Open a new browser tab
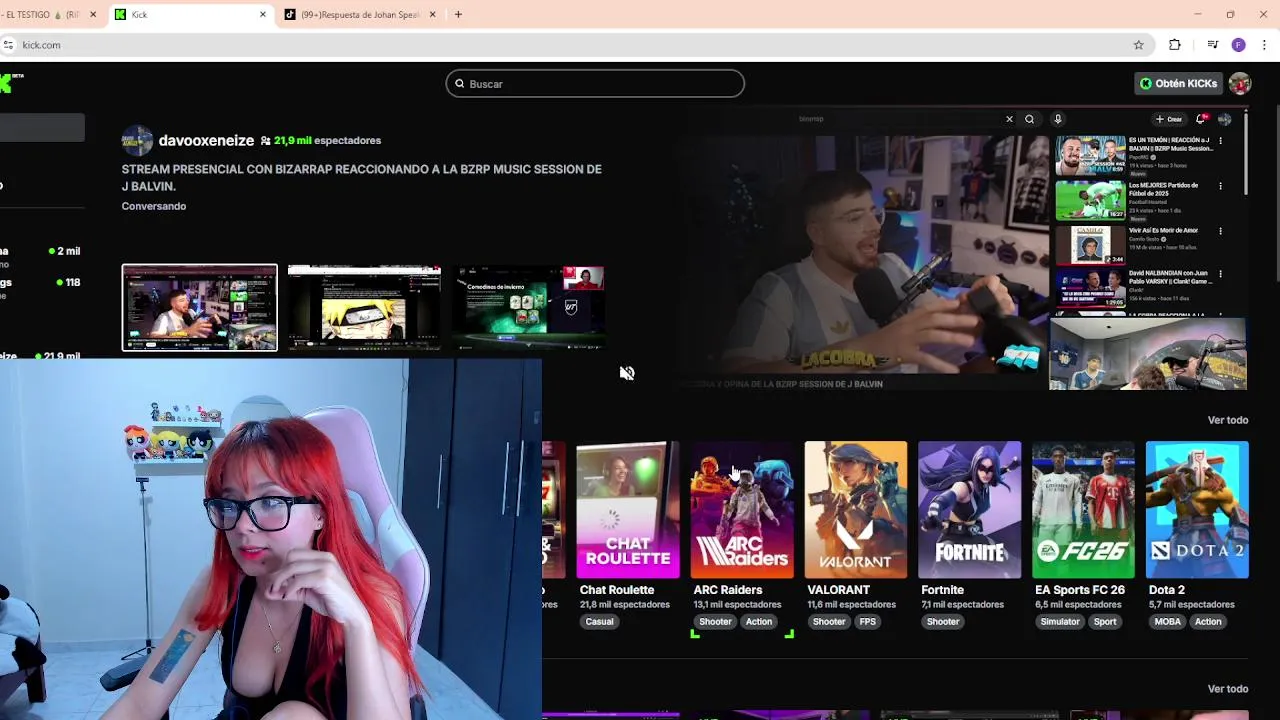Screen dimensions: 1280x720 [458, 15]
